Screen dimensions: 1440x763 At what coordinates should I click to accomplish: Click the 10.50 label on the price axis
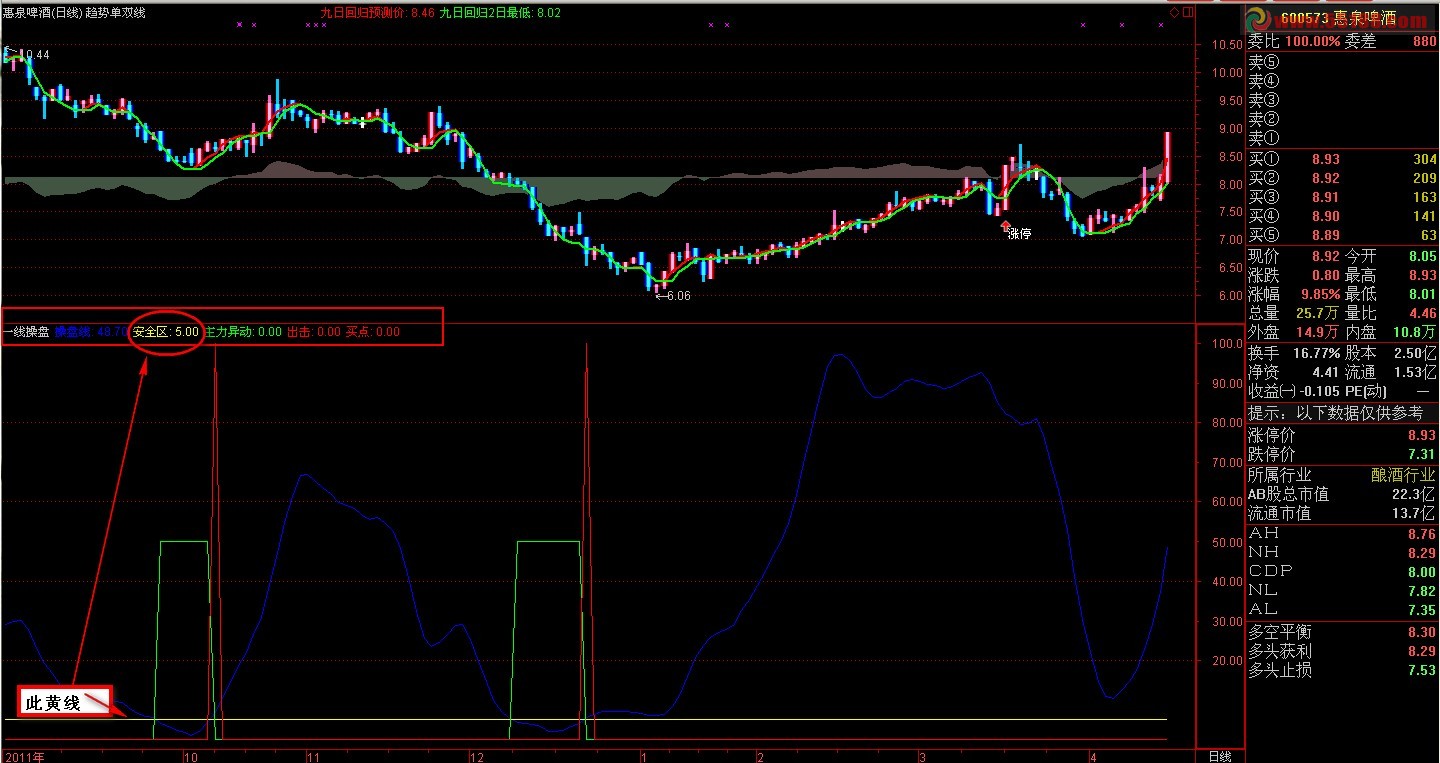pos(1226,44)
